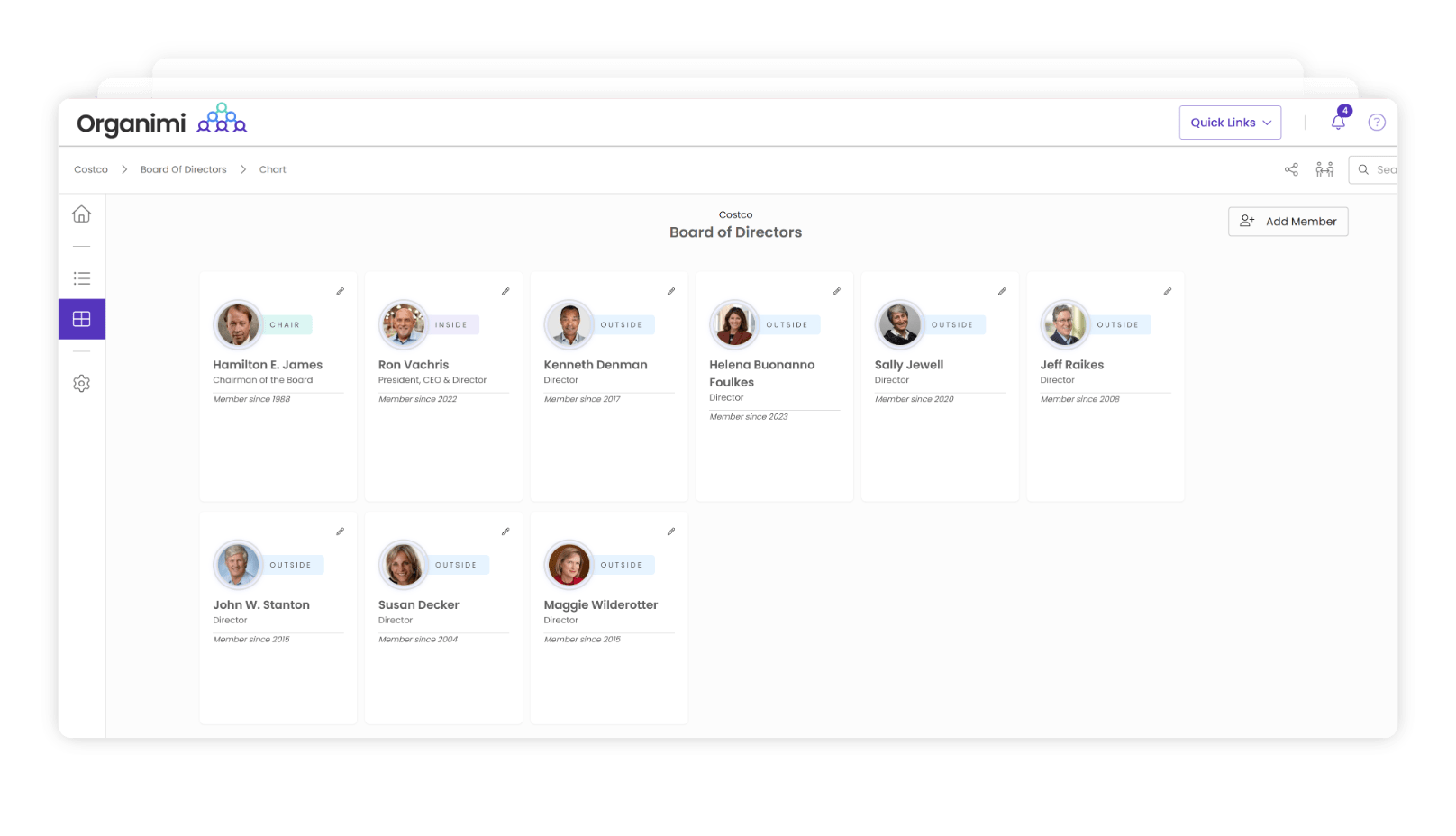Switch to list view icon in sidebar
The height and width of the screenshot is (836, 1456).
[x=81, y=278]
